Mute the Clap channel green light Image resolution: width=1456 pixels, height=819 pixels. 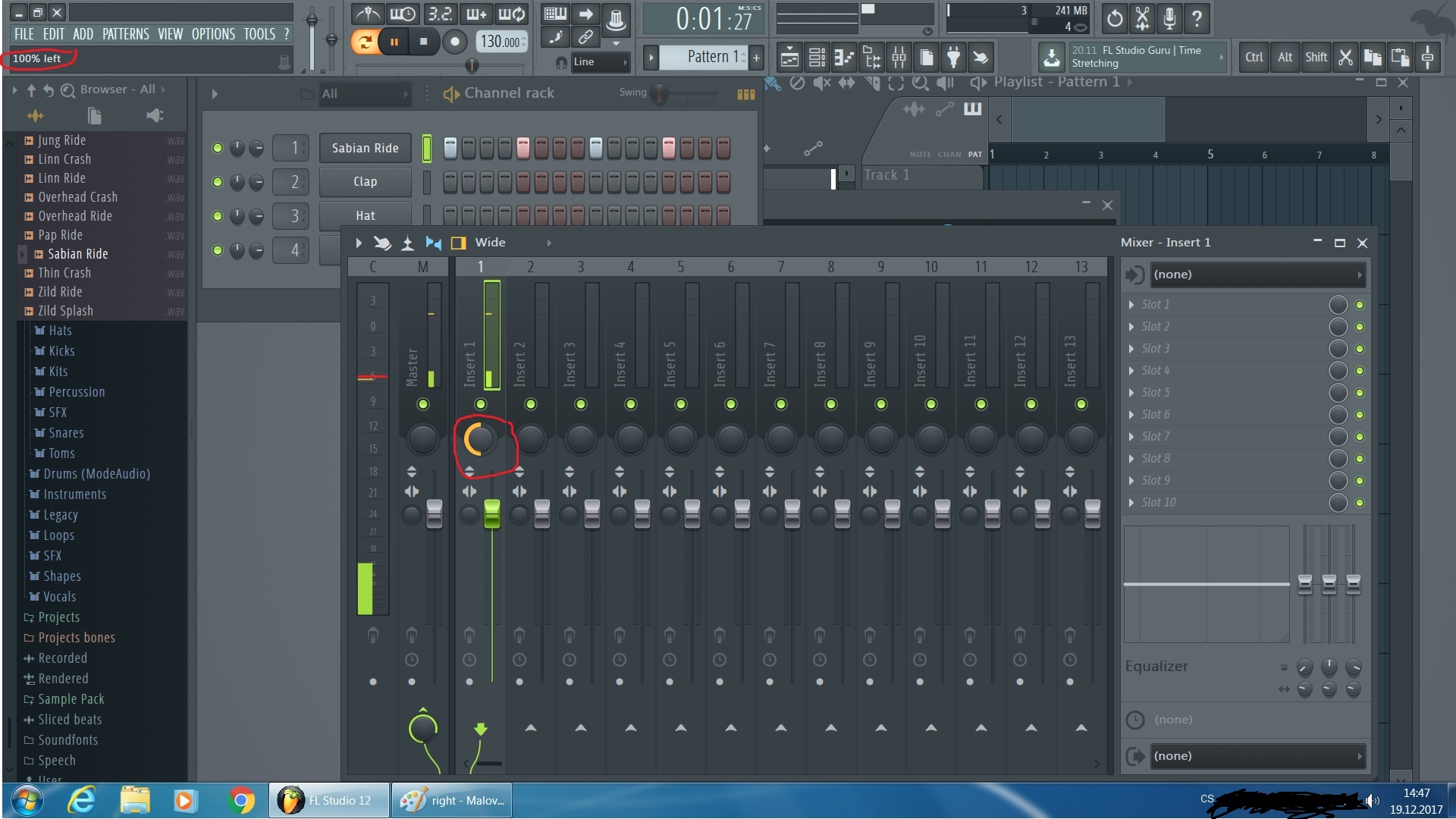pos(218,182)
